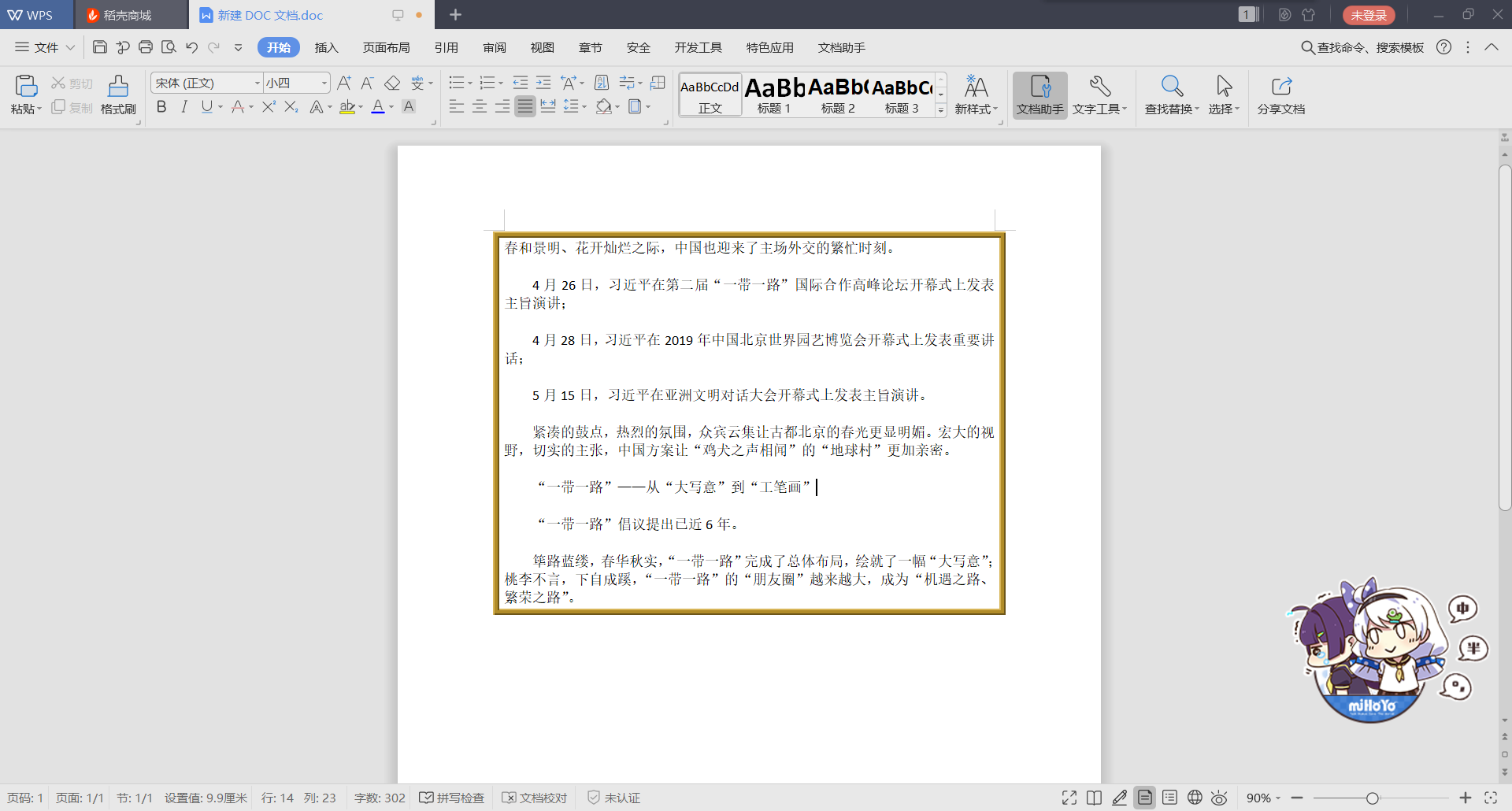This screenshot has width=1512, height=811.
Task: Switch to outline view icon
Action: click(1170, 798)
